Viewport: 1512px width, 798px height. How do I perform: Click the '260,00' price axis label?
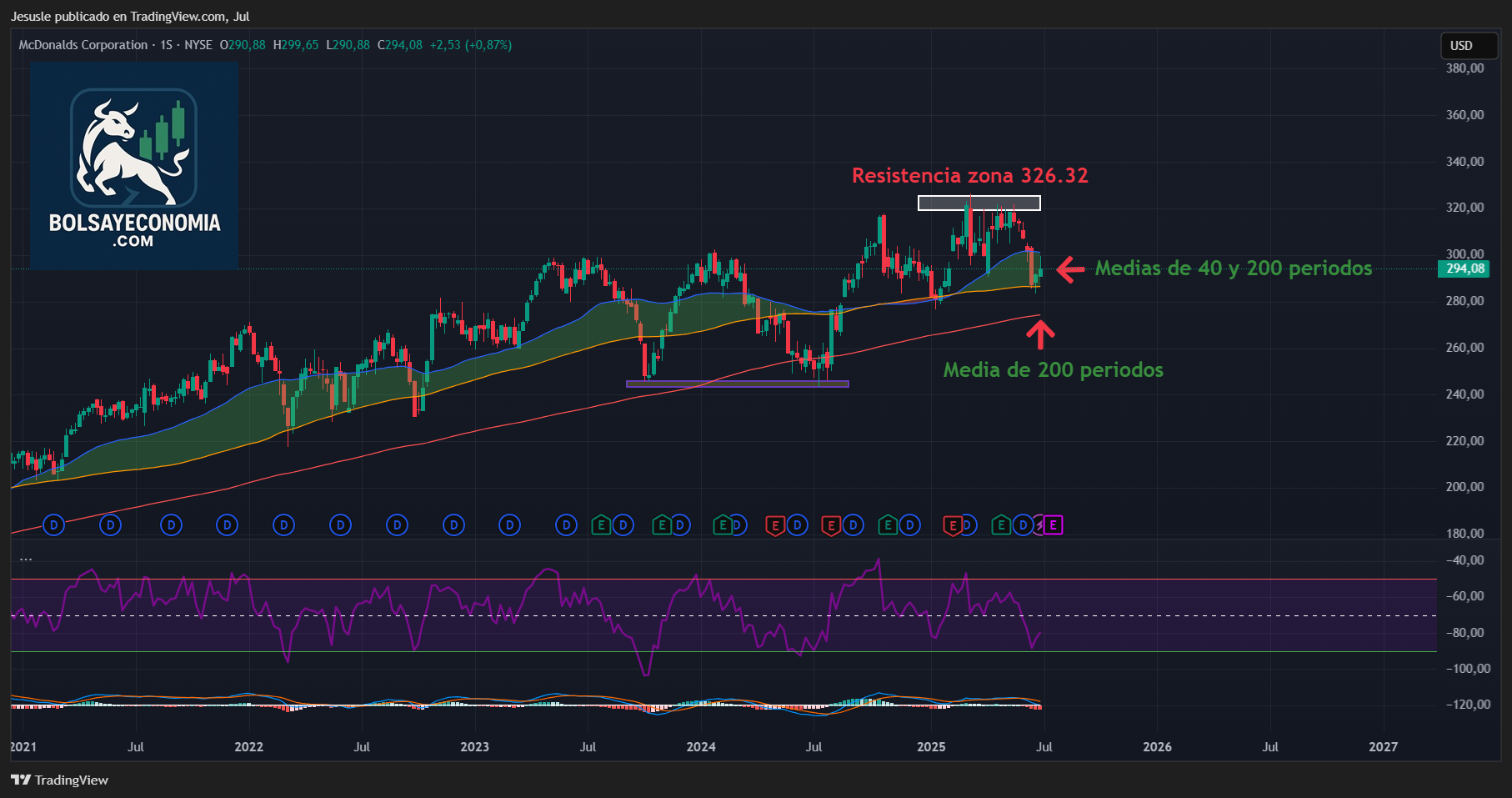(1465, 347)
